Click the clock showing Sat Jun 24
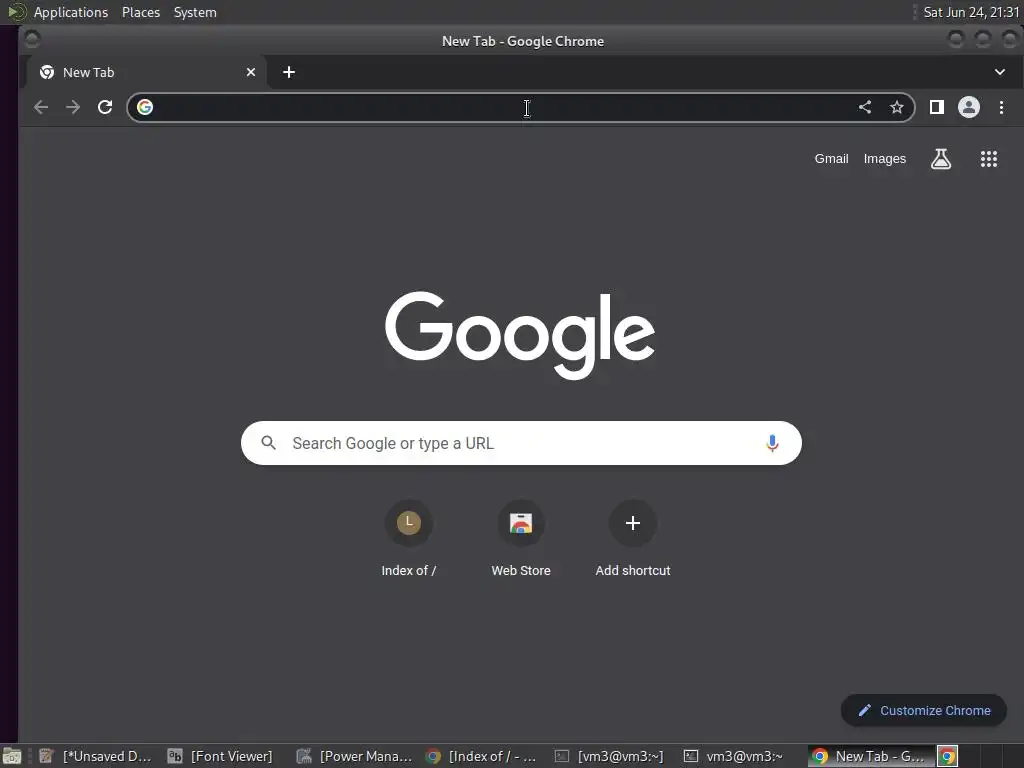Screen dimensions: 1024x768 (x=971, y=12)
